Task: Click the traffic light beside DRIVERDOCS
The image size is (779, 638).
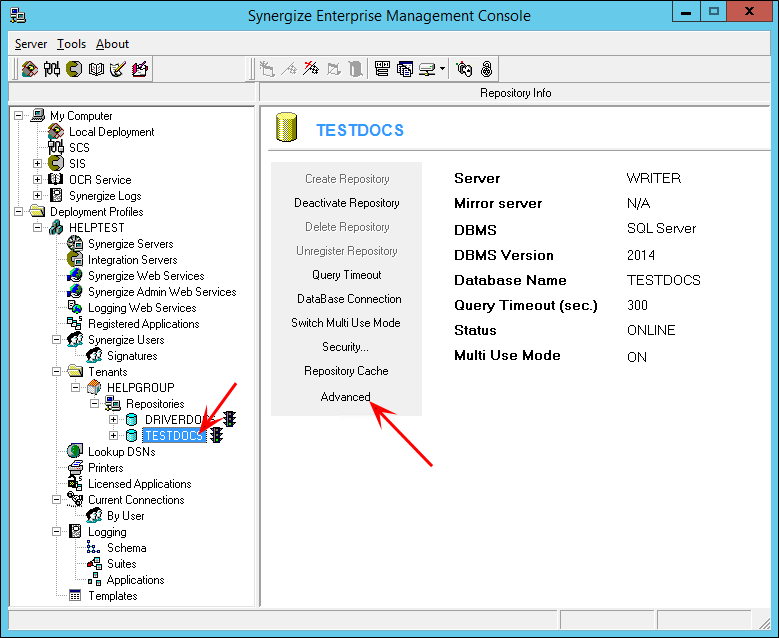Action: coord(229,420)
